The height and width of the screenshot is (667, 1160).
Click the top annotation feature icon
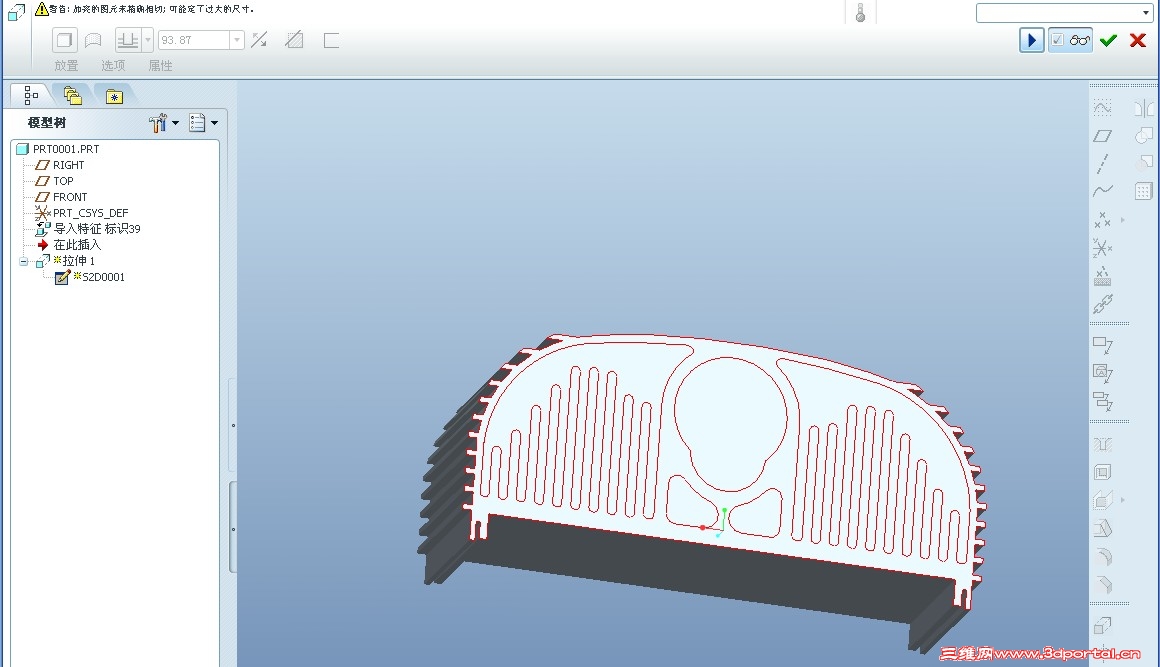(1102, 345)
